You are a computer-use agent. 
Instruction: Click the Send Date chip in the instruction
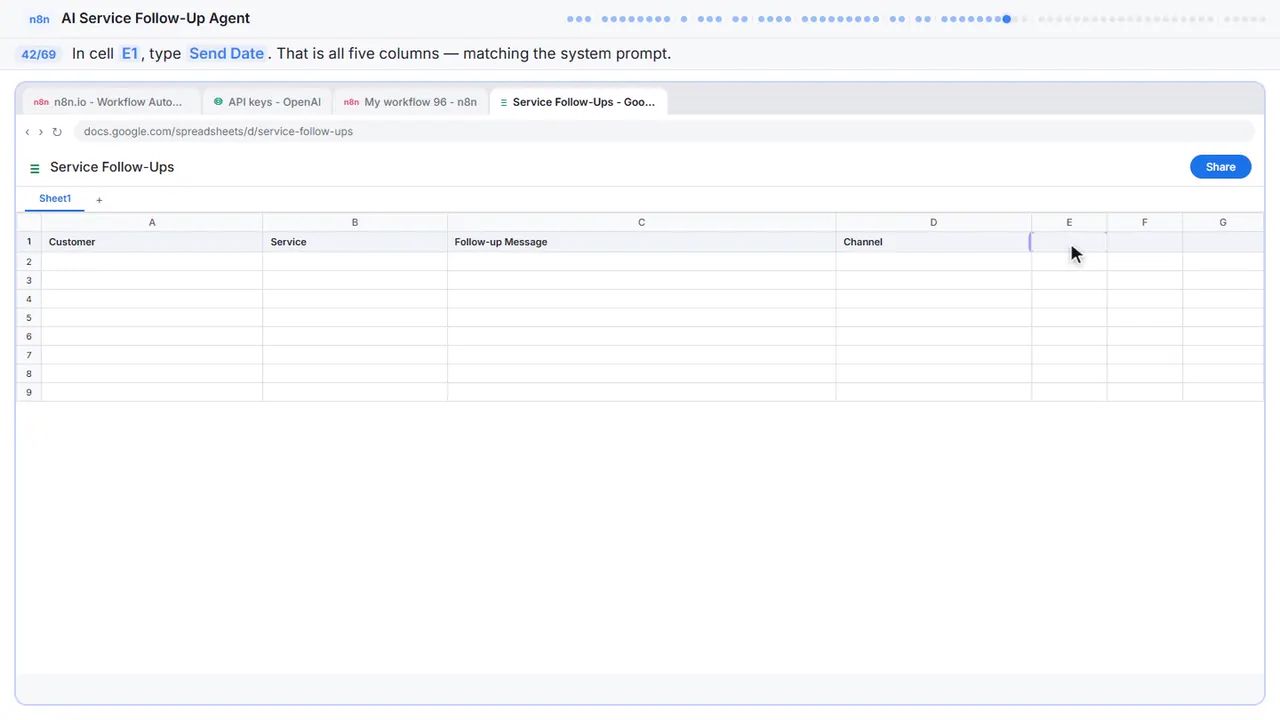(x=227, y=54)
